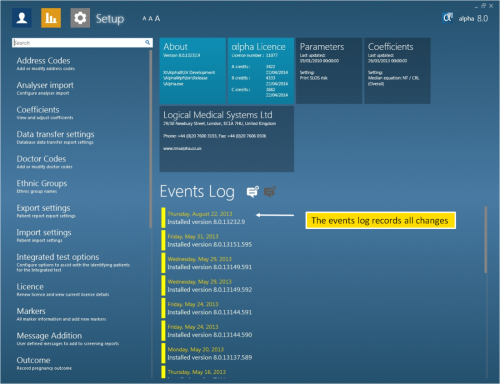Select event Installed version 8.0.13144.590
500x384 pixels.
tap(206, 331)
